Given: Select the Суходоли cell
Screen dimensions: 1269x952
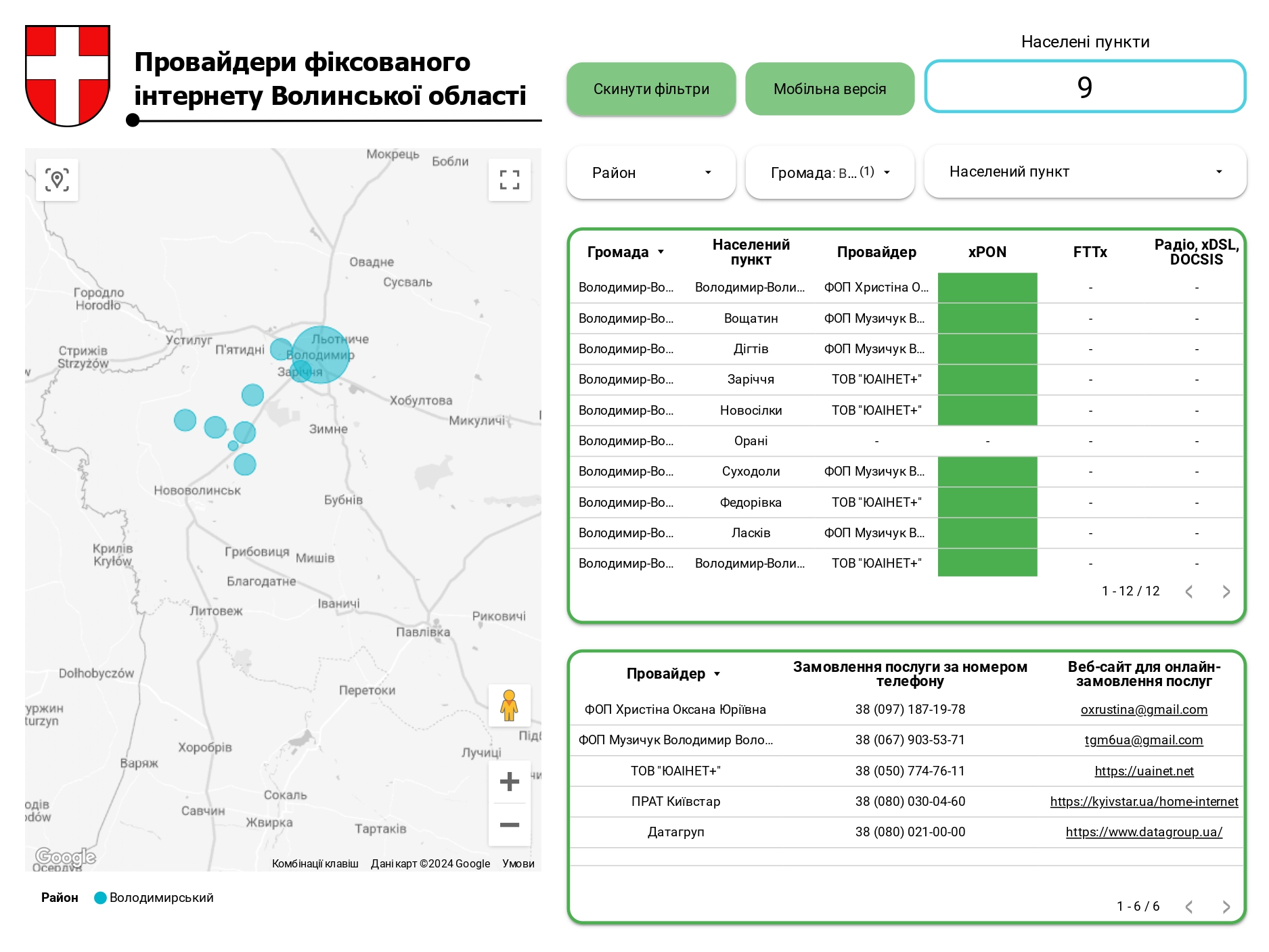Looking at the screenshot, I should pyautogui.click(x=751, y=472).
